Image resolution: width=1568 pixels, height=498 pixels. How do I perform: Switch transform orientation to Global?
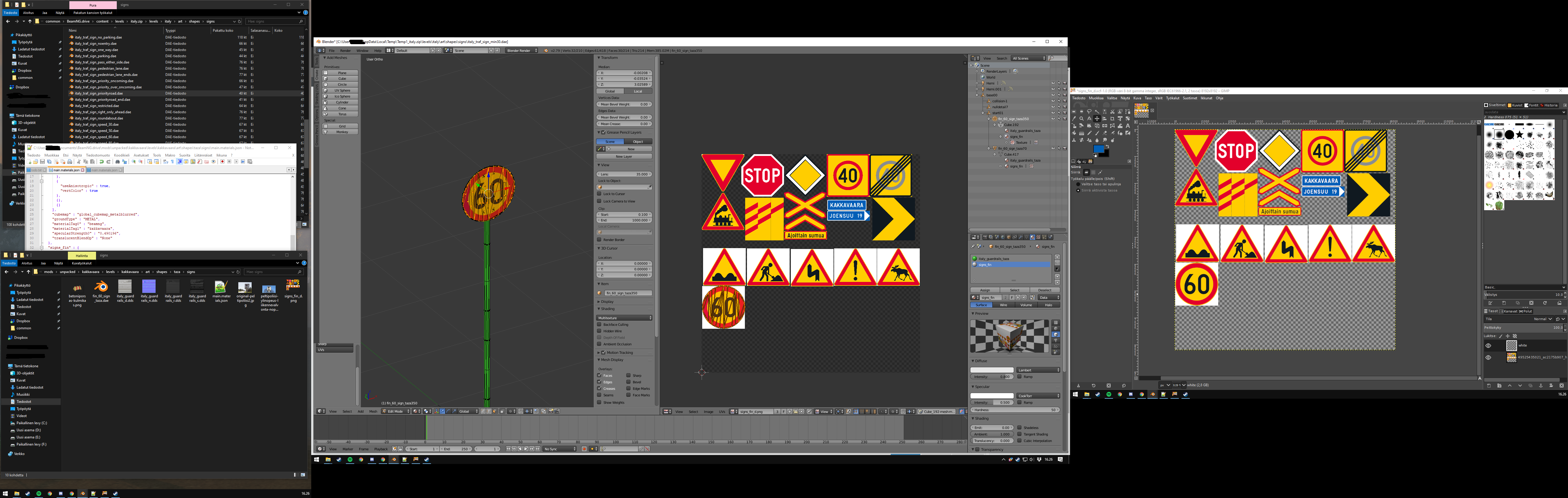pyautogui.click(x=610, y=91)
